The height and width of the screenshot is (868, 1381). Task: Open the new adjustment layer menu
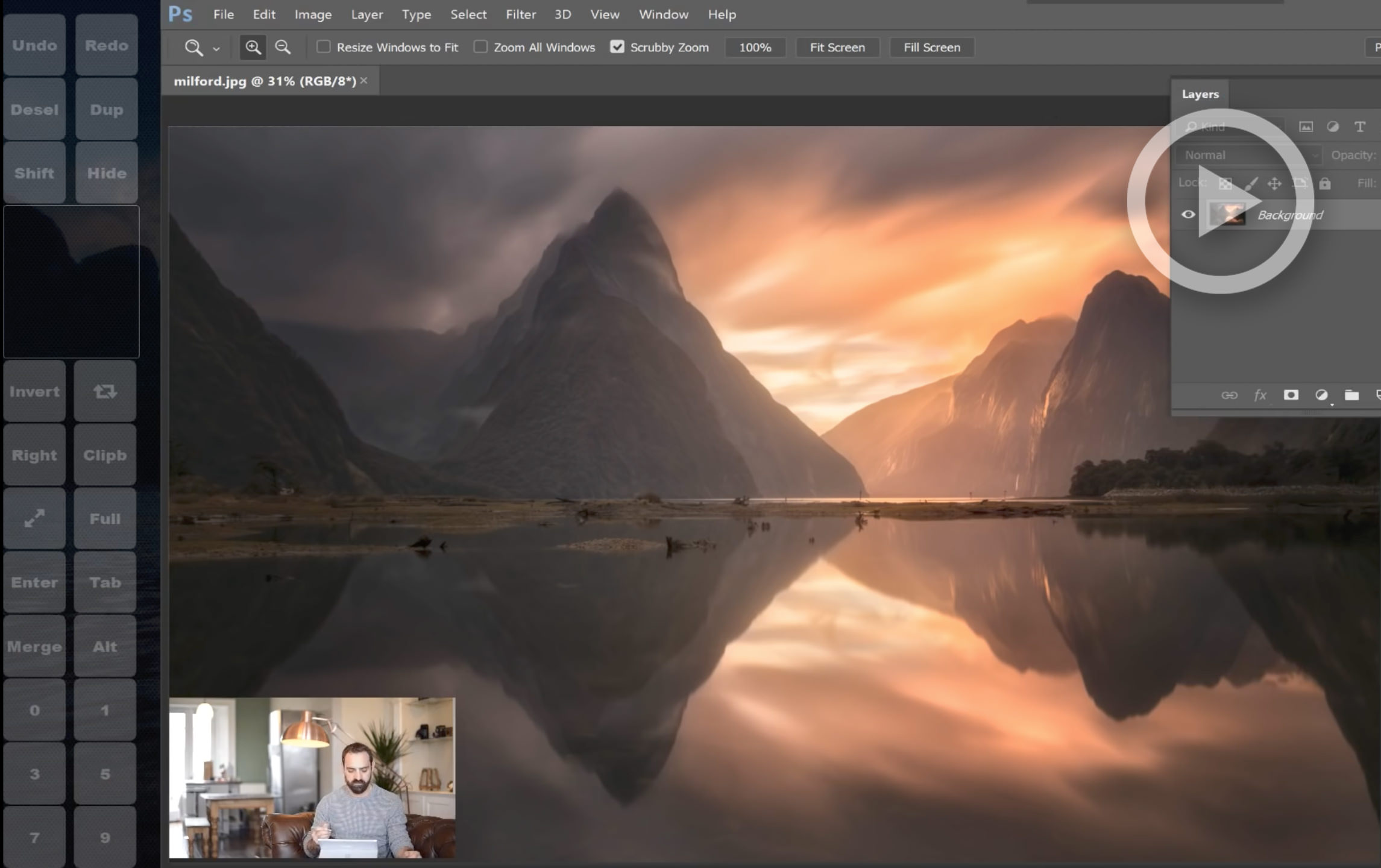pyautogui.click(x=1321, y=395)
